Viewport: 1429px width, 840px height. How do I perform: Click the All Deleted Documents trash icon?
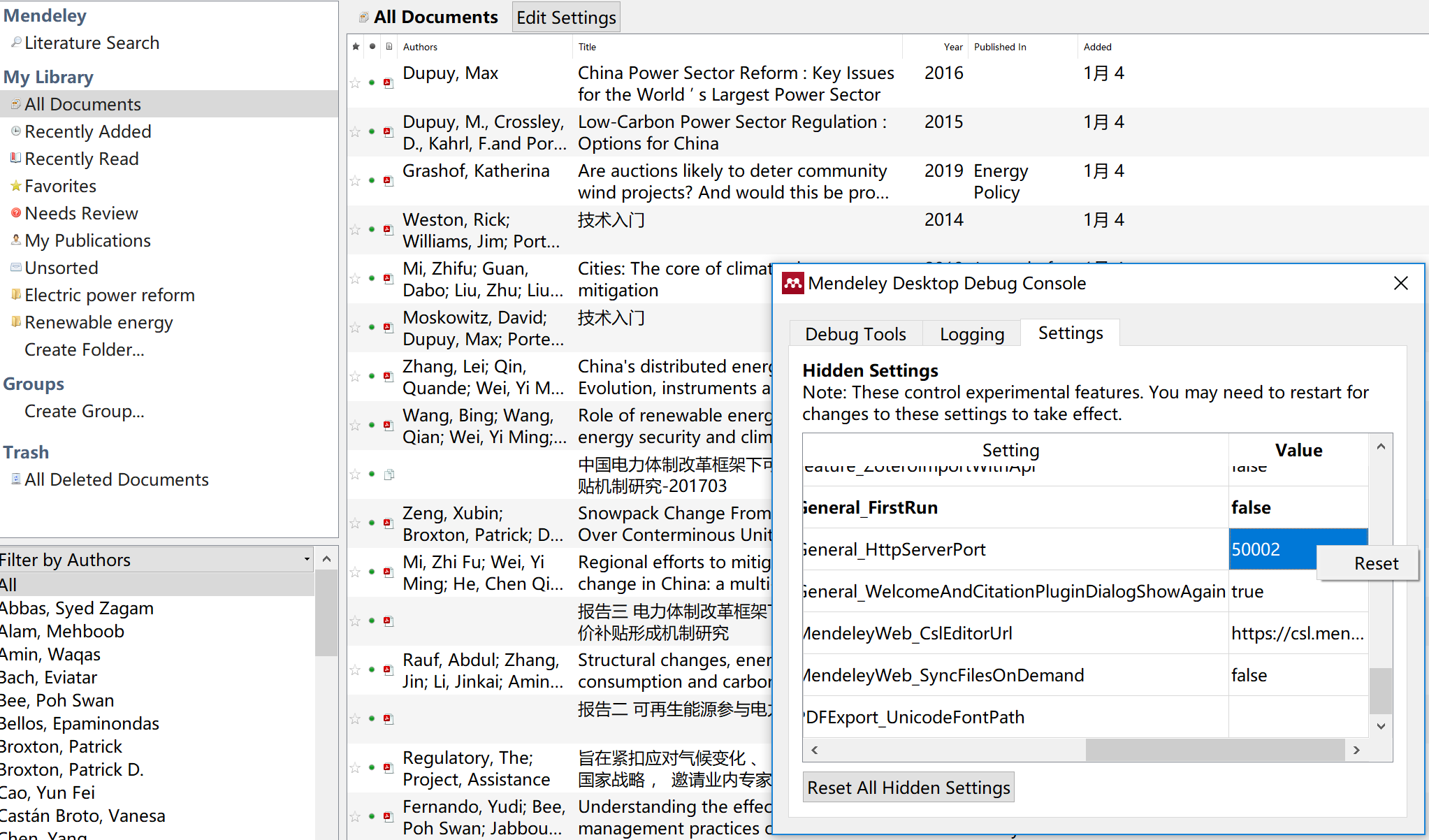(x=16, y=479)
